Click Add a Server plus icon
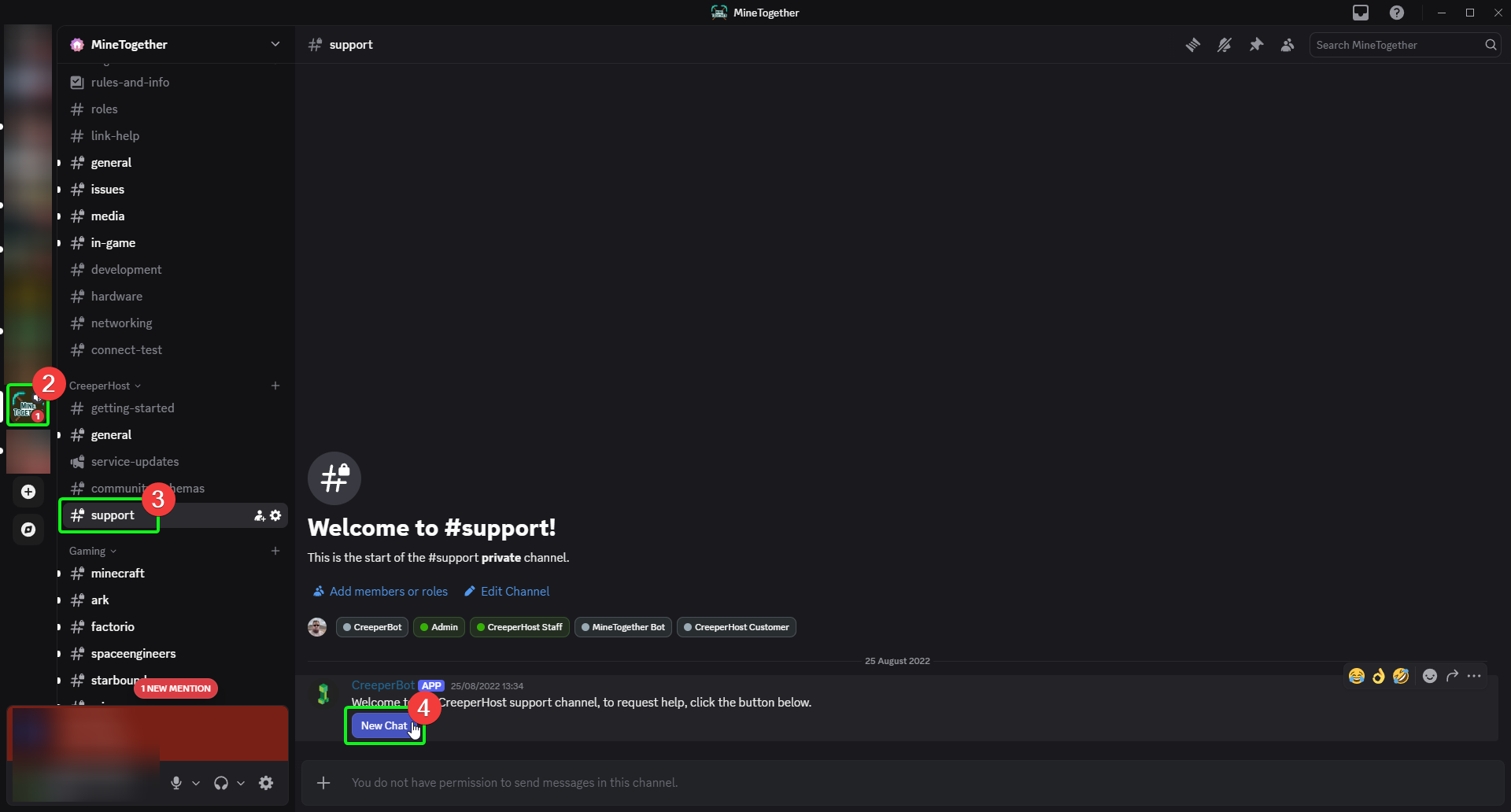This screenshot has height=812, width=1511. pos(28,492)
